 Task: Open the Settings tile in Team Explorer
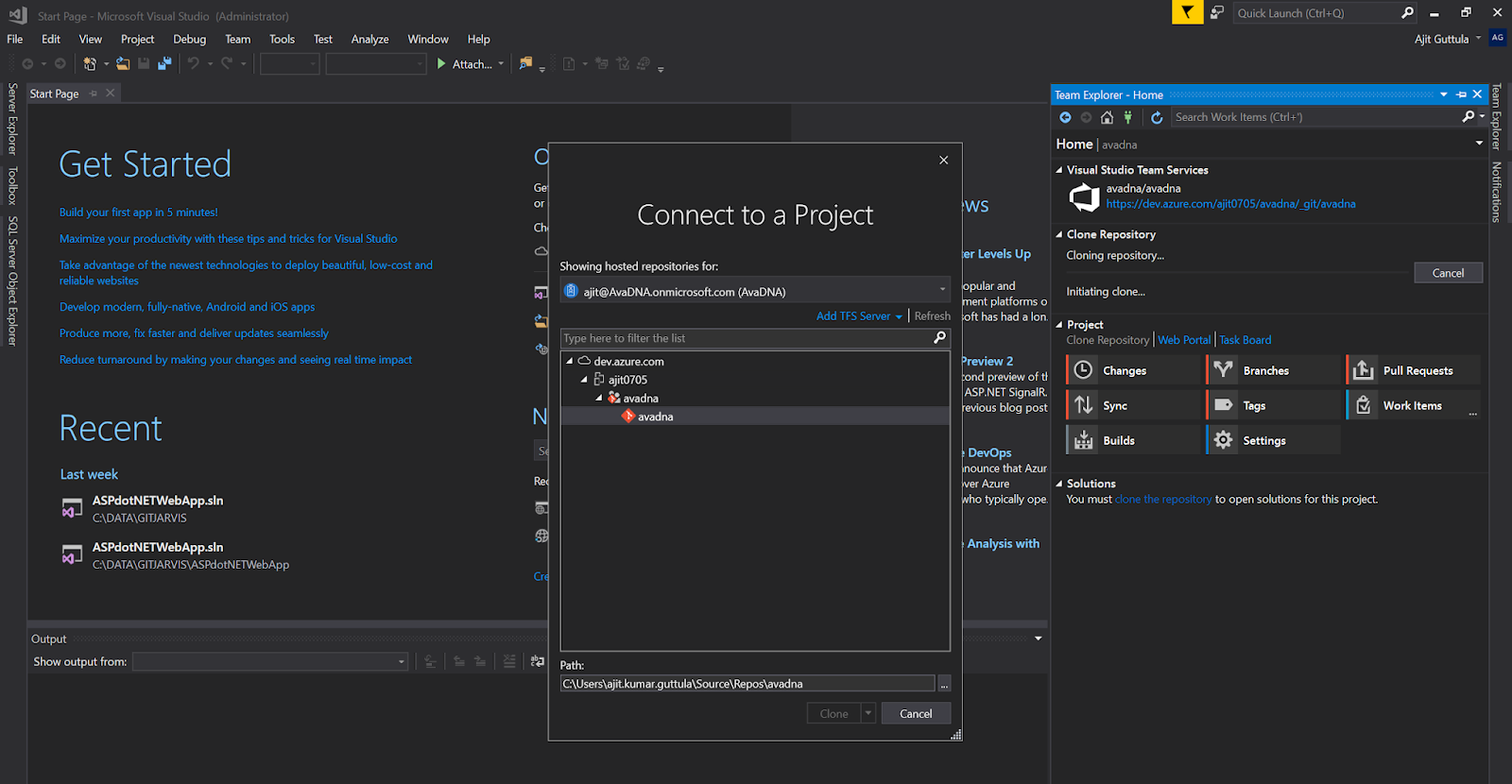point(1272,440)
